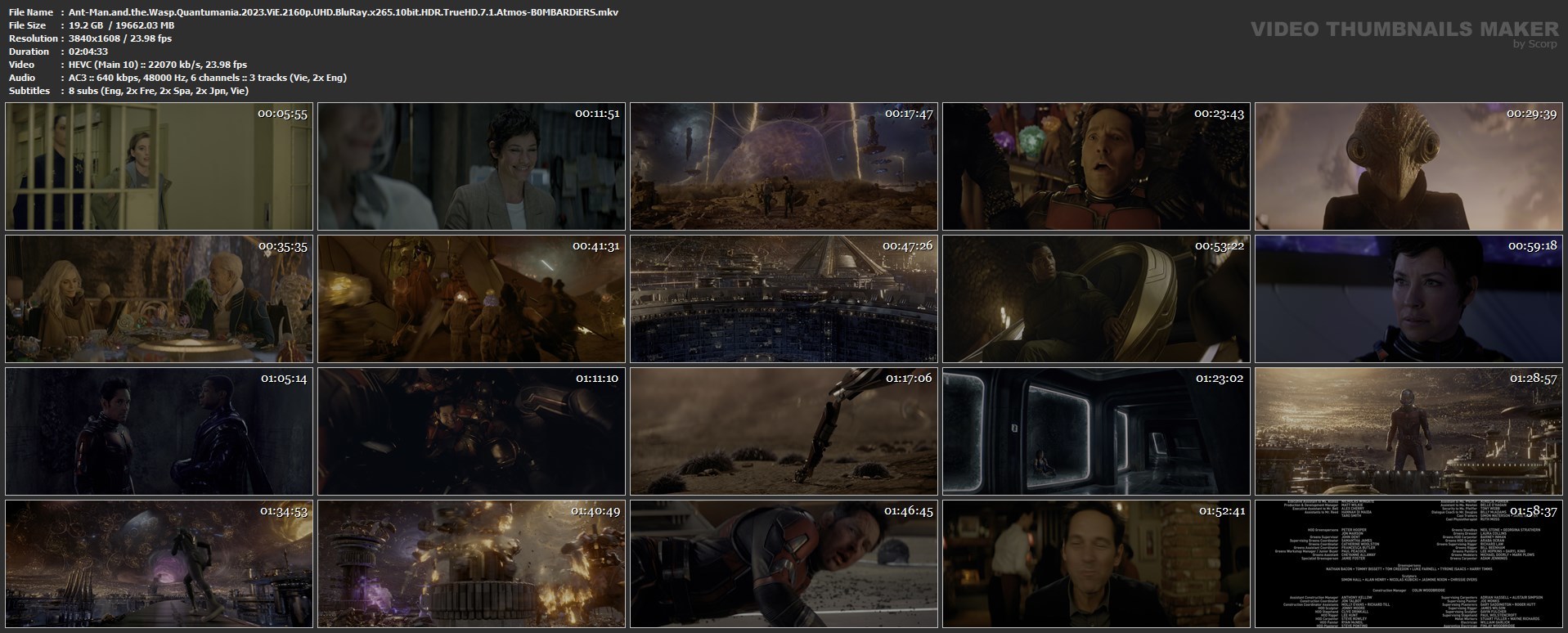Open the dinner table frame at 00:35:35

159,299
